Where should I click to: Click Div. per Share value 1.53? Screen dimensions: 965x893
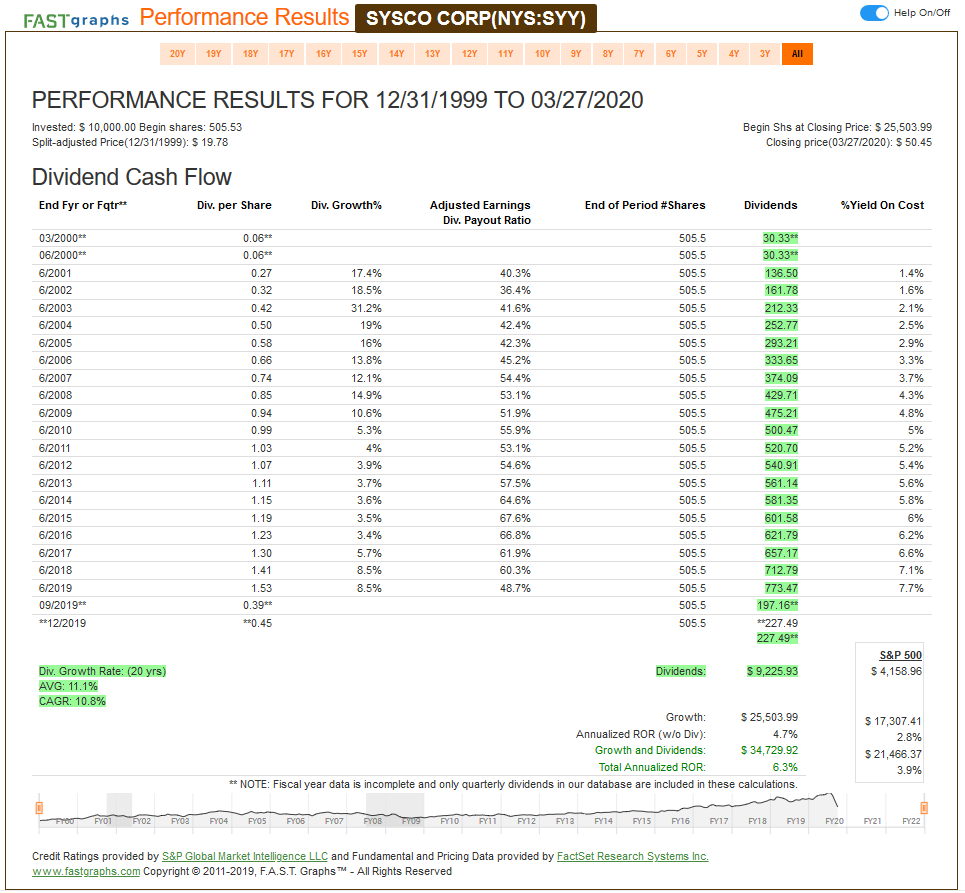pos(261,588)
